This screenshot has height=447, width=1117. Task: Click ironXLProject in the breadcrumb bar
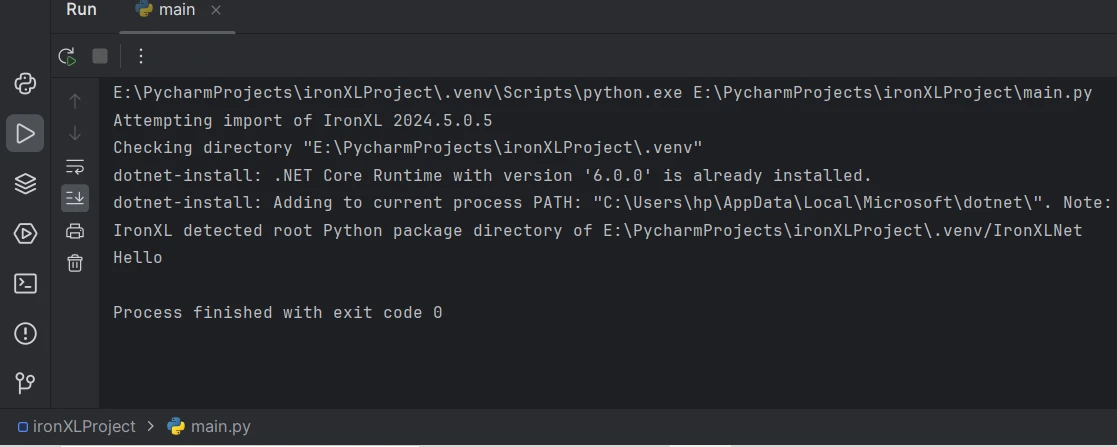[83, 426]
